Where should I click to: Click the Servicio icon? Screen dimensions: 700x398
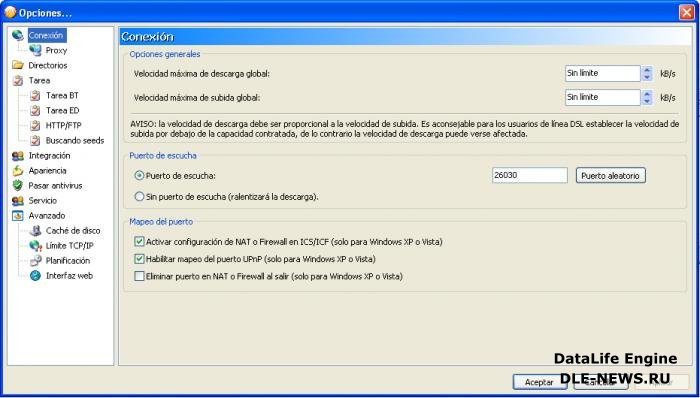pos(17,201)
